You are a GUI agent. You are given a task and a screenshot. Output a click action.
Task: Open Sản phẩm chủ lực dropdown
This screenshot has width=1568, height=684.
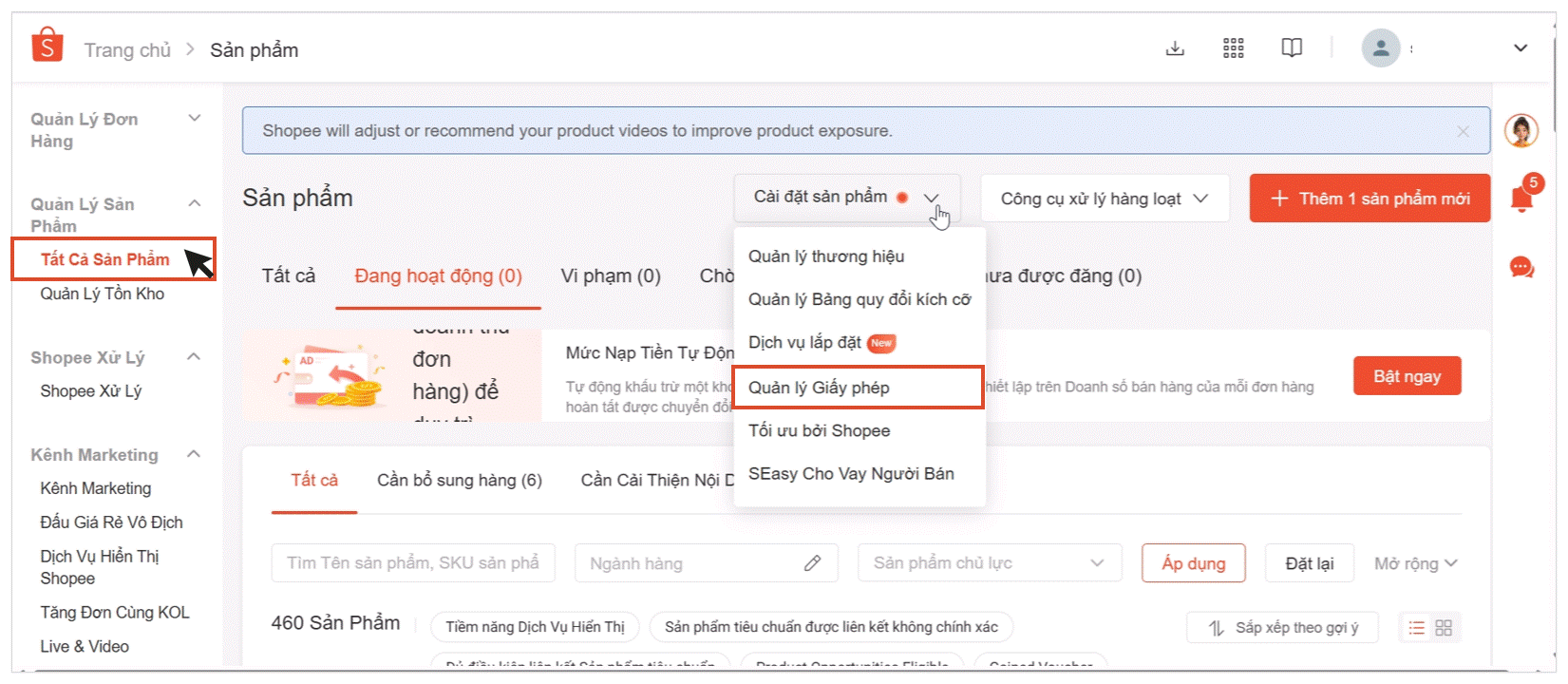click(x=990, y=563)
